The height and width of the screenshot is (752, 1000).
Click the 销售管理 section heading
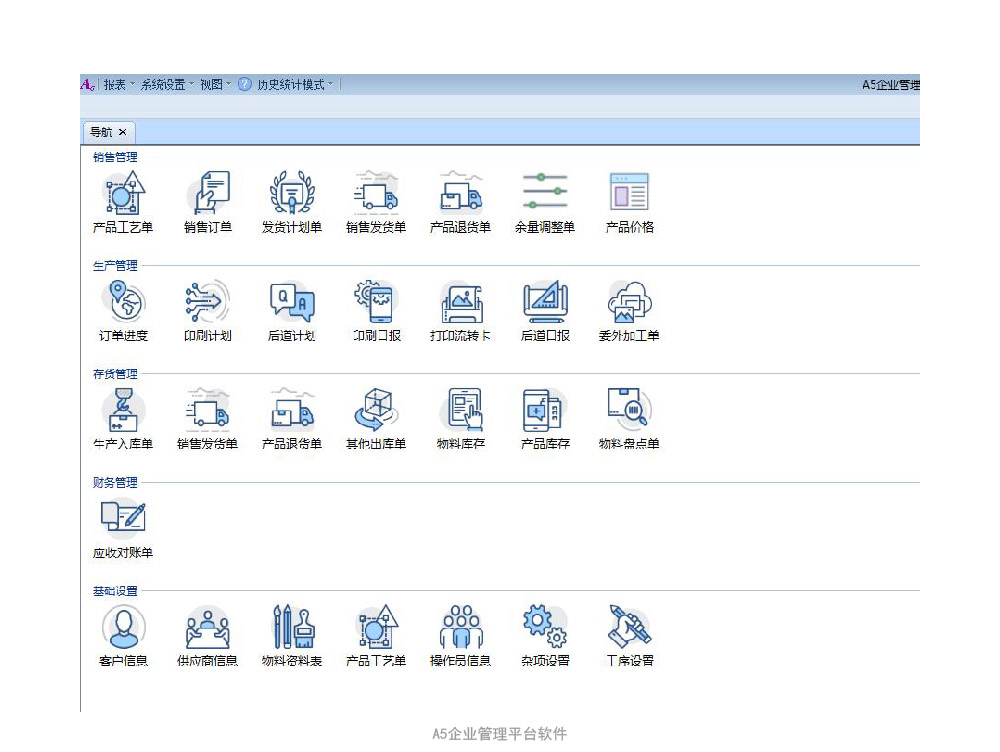pos(115,157)
